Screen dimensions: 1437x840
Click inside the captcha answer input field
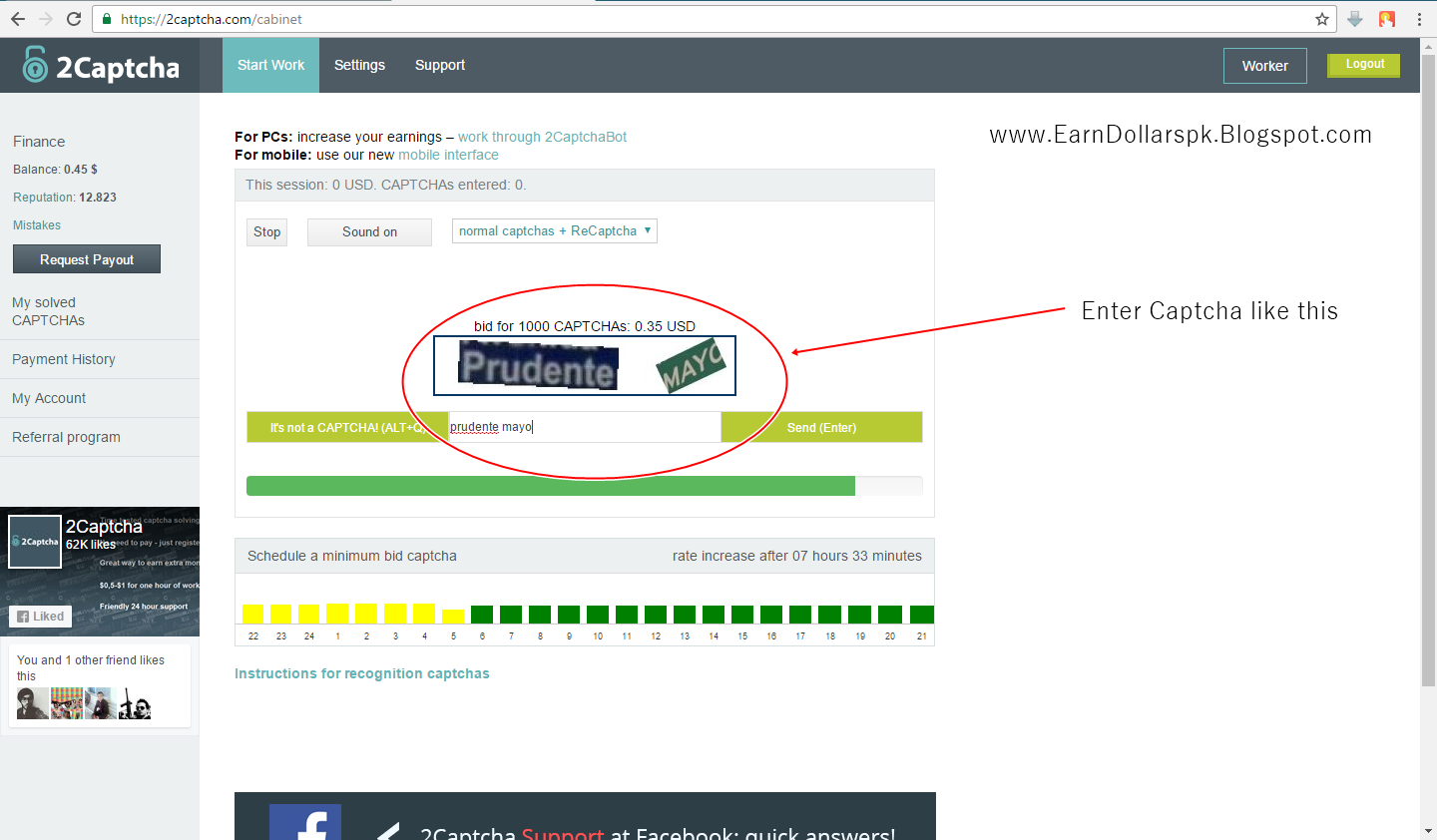(x=584, y=426)
